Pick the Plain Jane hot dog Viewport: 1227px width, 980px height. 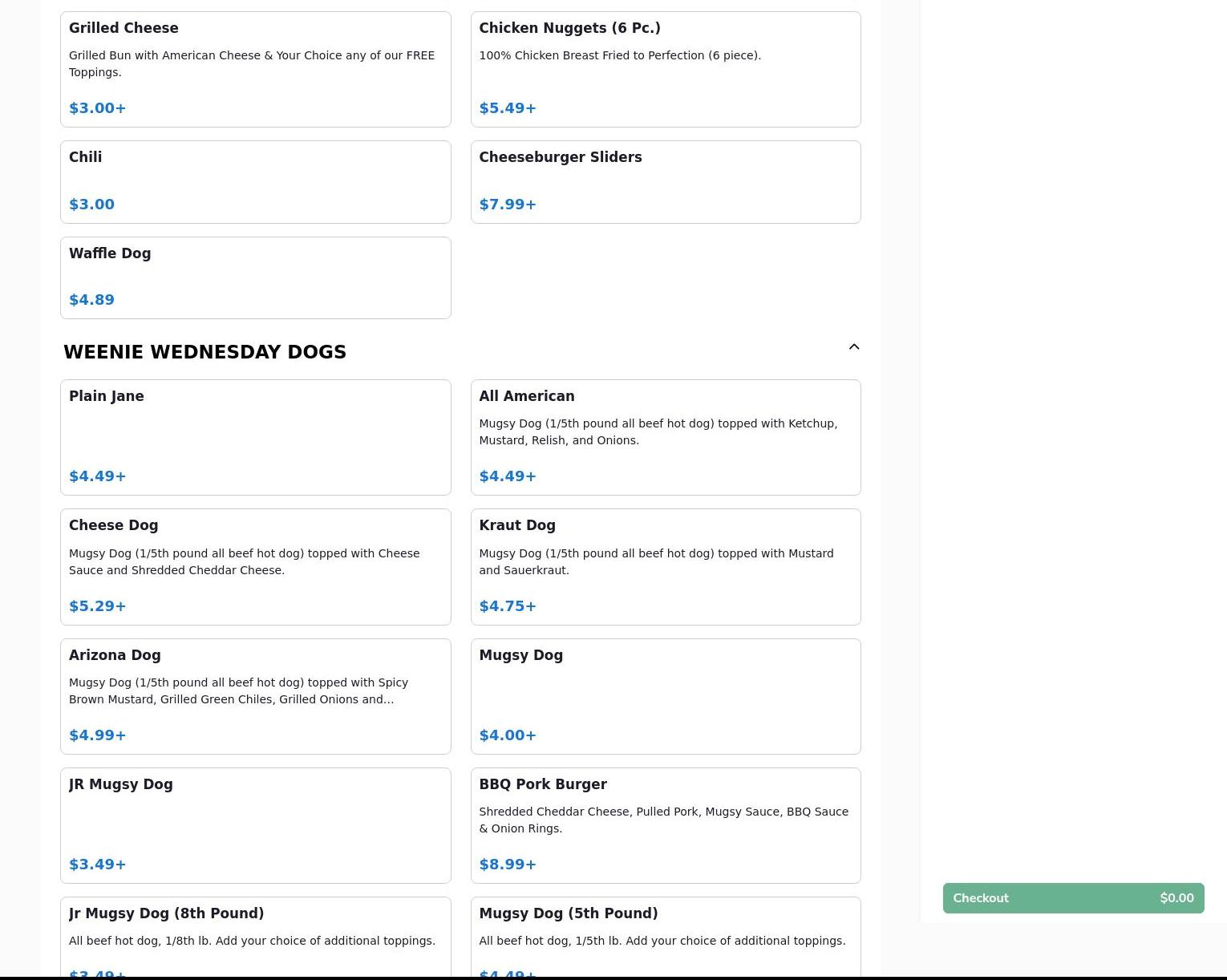[x=255, y=437]
